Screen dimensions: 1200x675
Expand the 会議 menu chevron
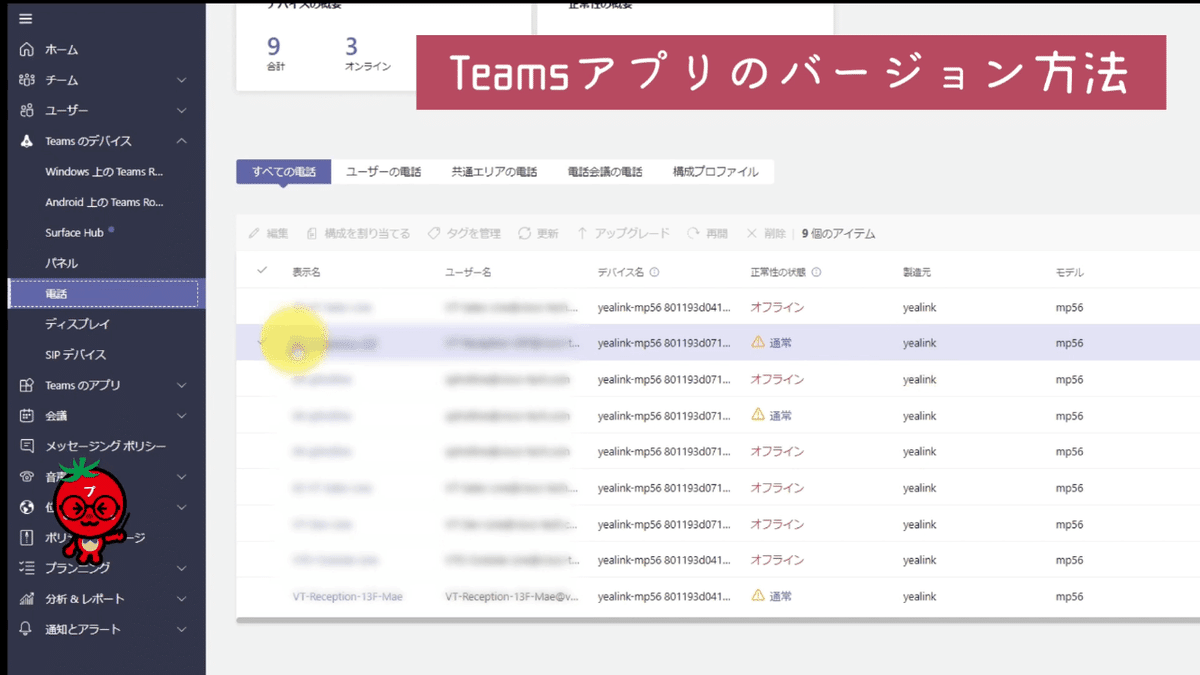pos(181,415)
